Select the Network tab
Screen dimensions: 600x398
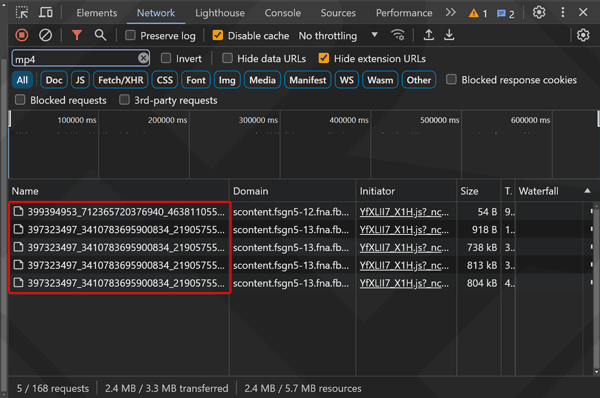[x=156, y=13]
